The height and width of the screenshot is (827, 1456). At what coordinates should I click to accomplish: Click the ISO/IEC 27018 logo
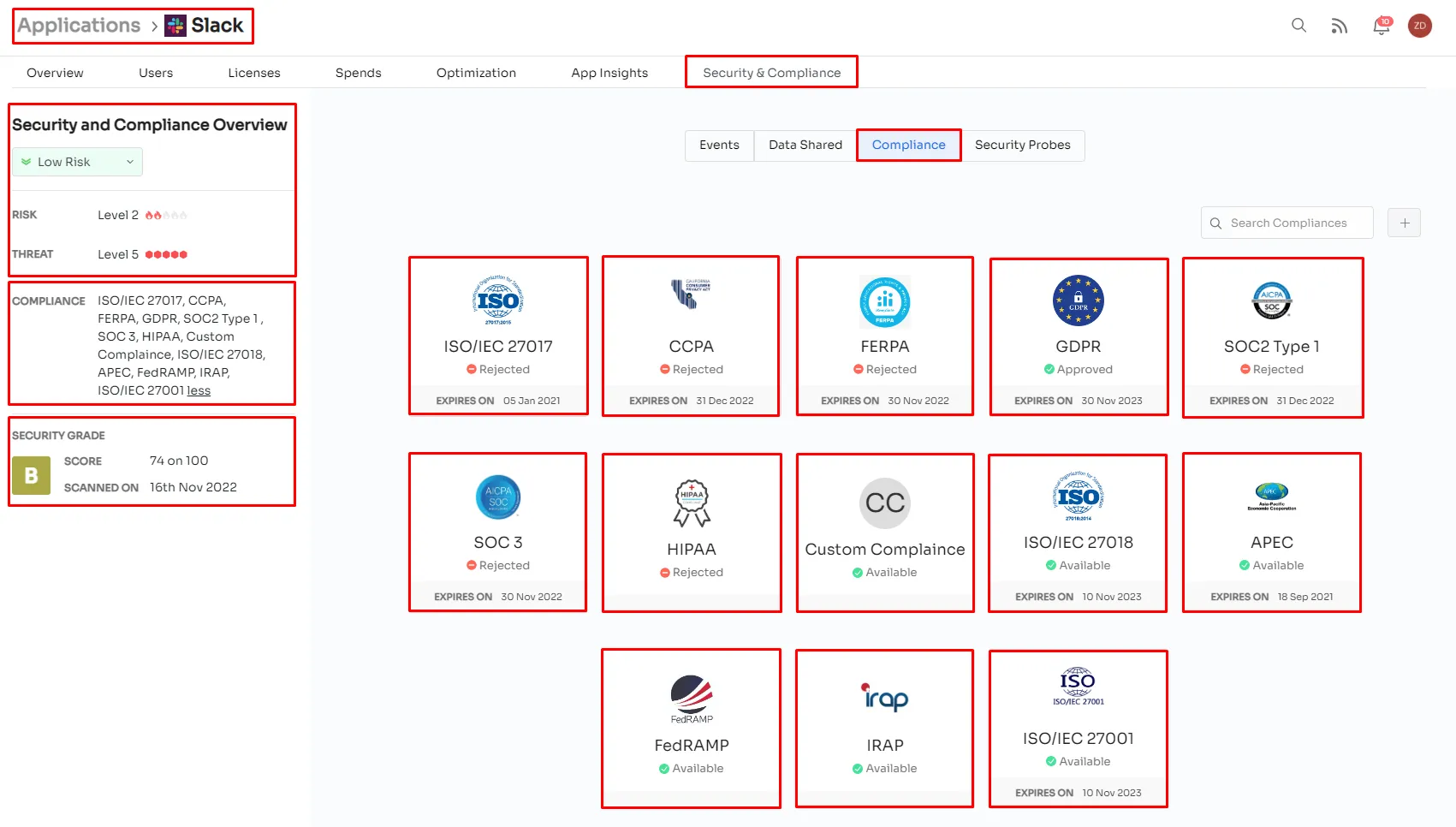[x=1079, y=497]
